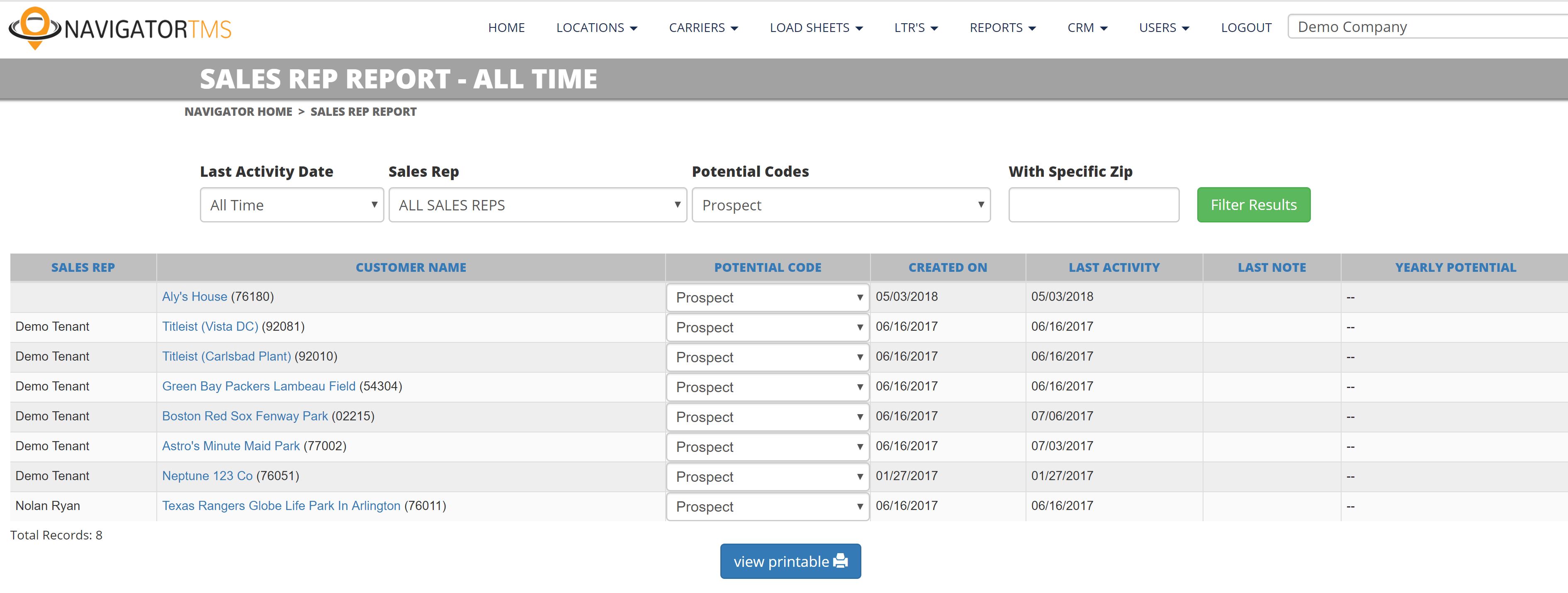The height and width of the screenshot is (593, 1568).
Task: Expand the Potential Codes filter dropdown
Action: click(x=841, y=205)
